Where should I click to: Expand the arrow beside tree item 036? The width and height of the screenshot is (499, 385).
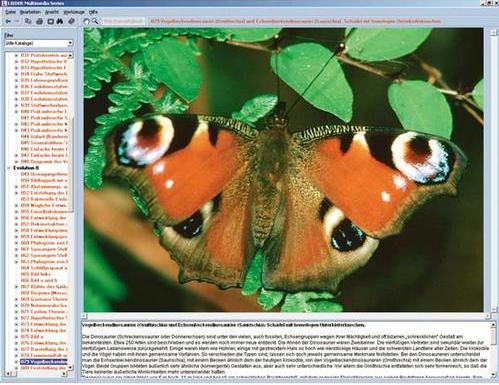(16, 87)
